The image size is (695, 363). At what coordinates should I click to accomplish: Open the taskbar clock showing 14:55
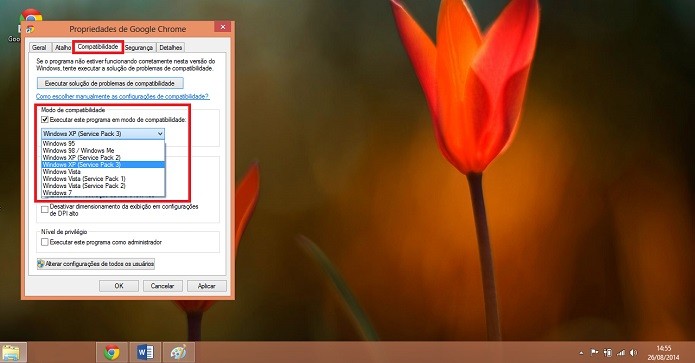tap(663, 353)
